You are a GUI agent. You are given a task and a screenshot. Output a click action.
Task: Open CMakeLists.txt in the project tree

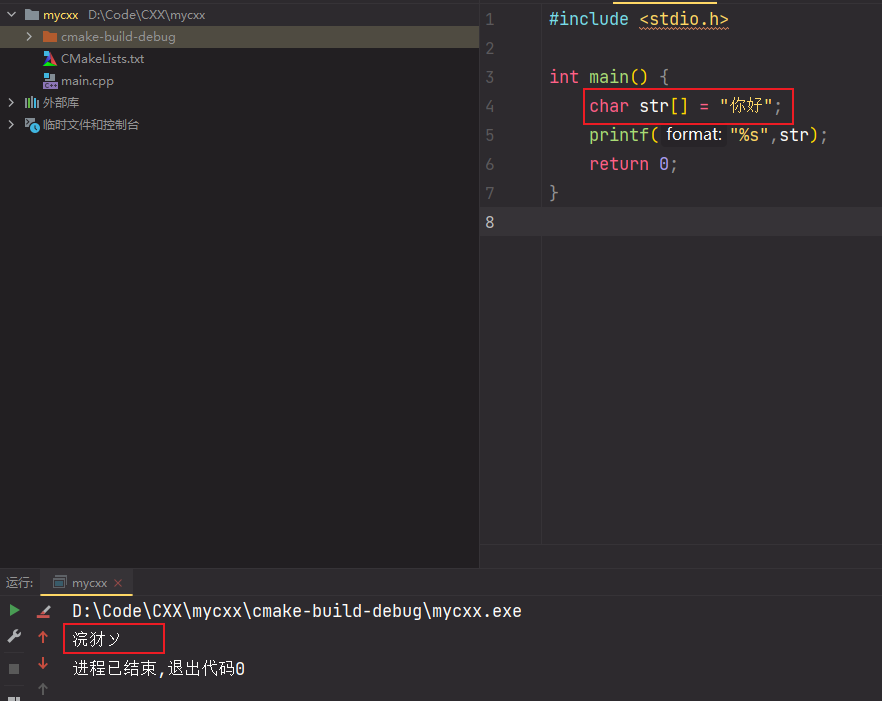pos(102,59)
